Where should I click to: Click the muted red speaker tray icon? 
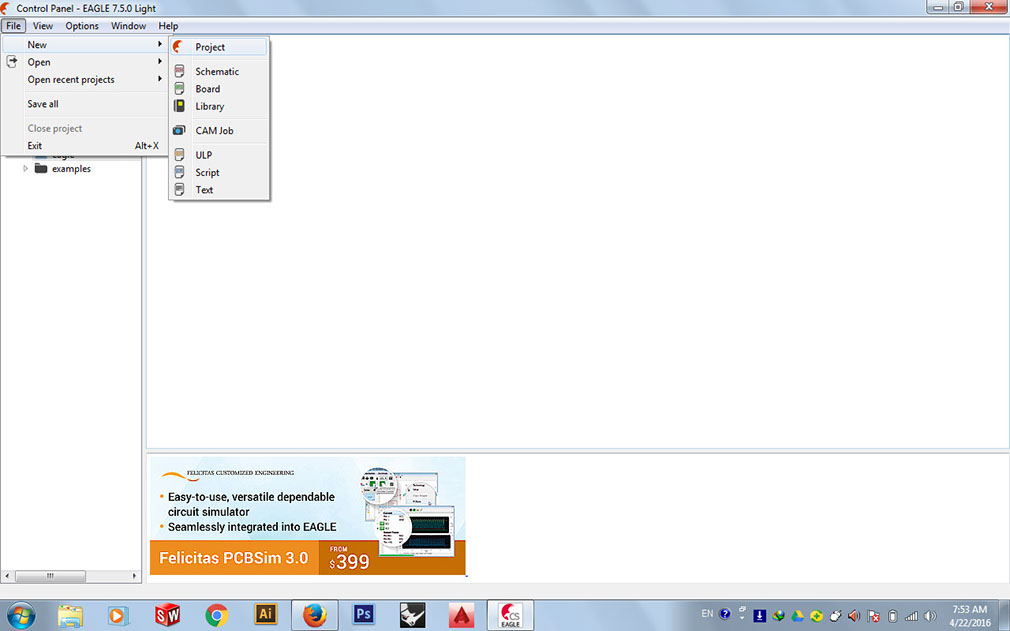(x=854, y=616)
